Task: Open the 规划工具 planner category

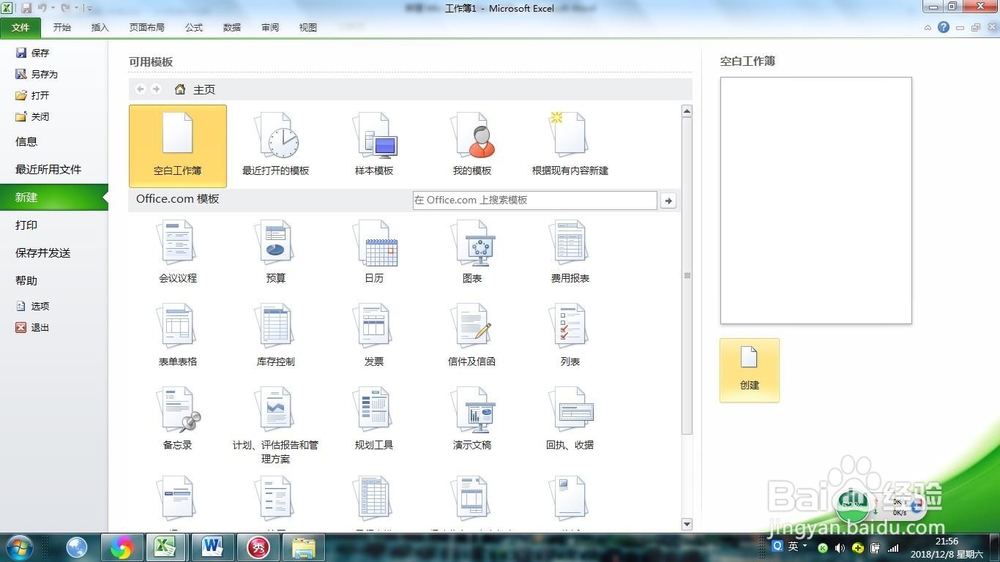Action: point(374,418)
